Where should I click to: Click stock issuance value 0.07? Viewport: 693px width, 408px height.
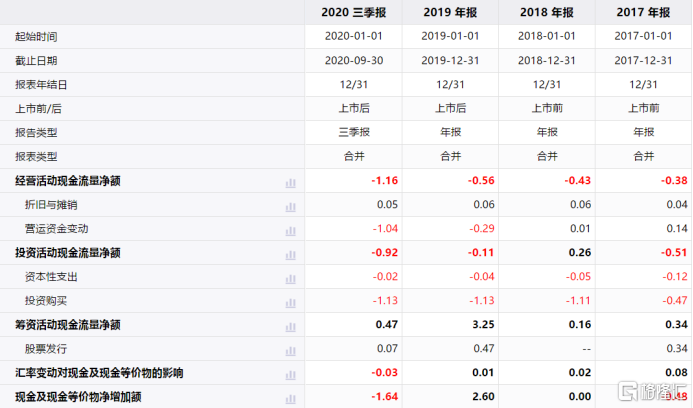point(387,349)
